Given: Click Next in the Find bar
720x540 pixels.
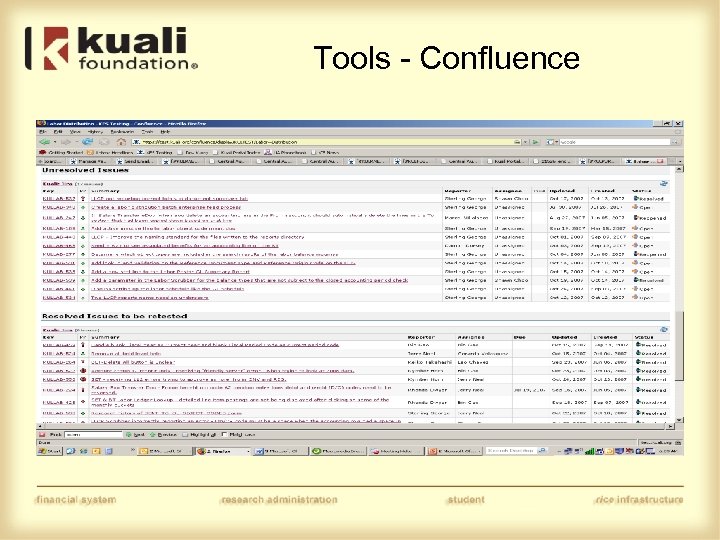Looking at the screenshot, I should 135,434.
